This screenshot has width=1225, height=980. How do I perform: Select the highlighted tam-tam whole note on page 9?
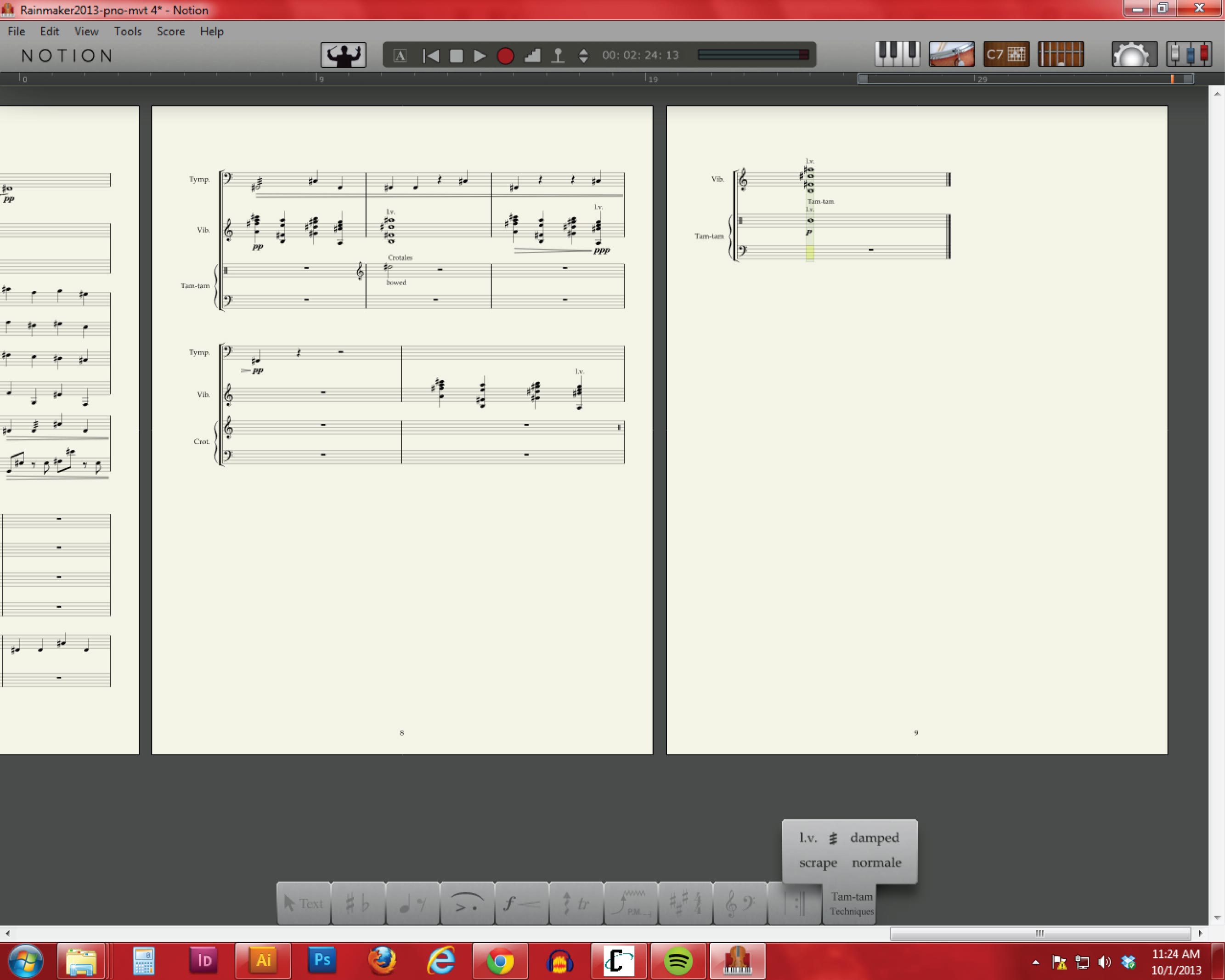click(810, 221)
